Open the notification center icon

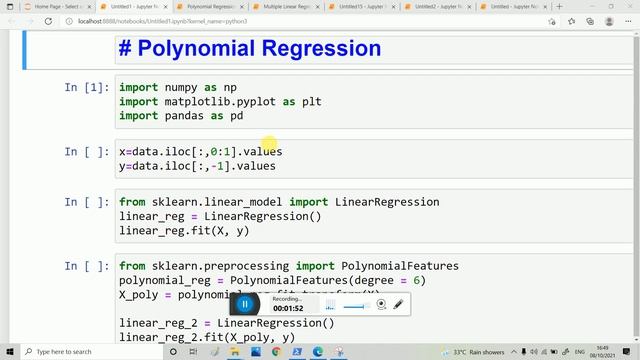pos(627,351)
